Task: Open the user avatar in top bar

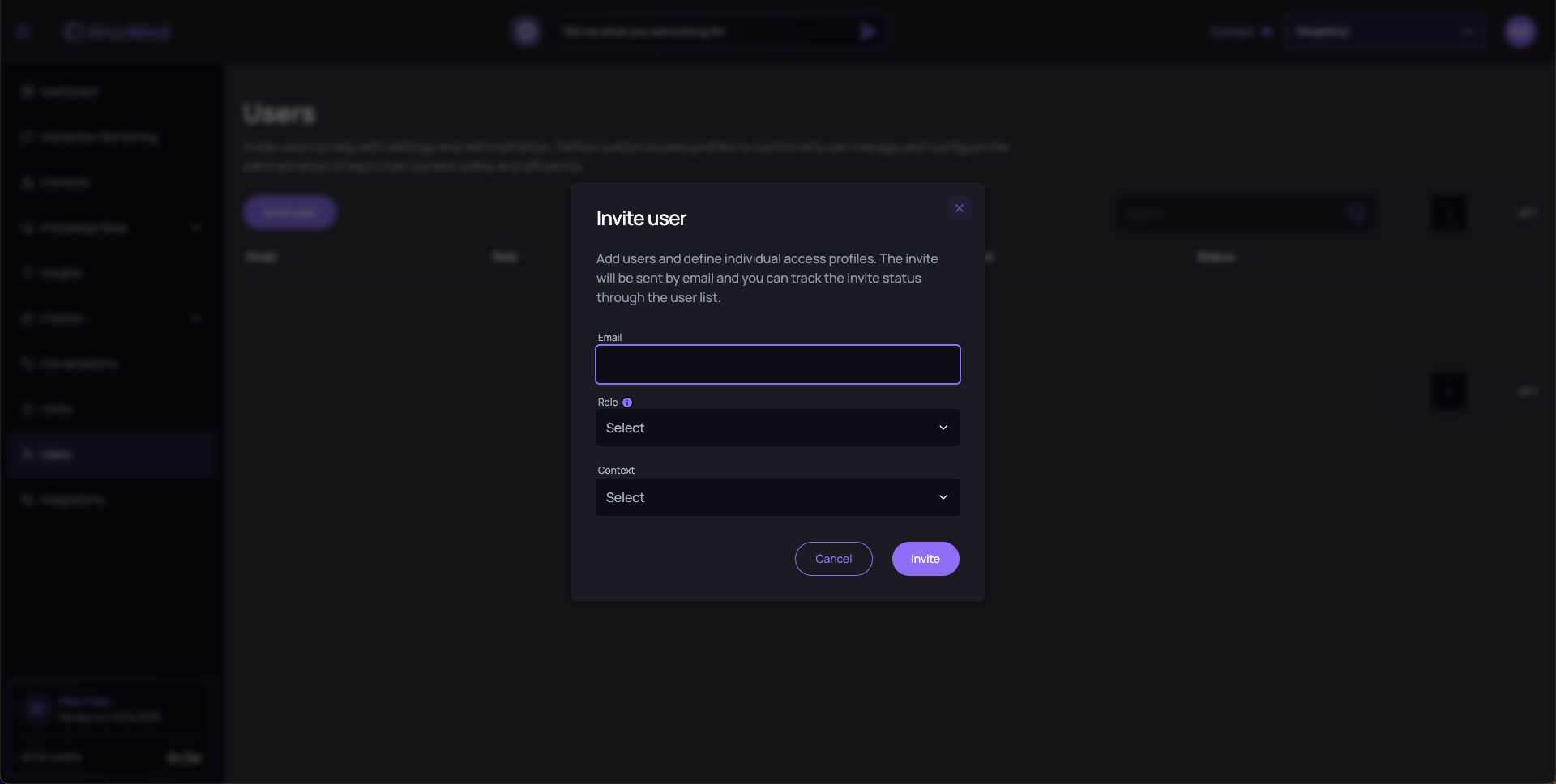Action: (1520, 32)
